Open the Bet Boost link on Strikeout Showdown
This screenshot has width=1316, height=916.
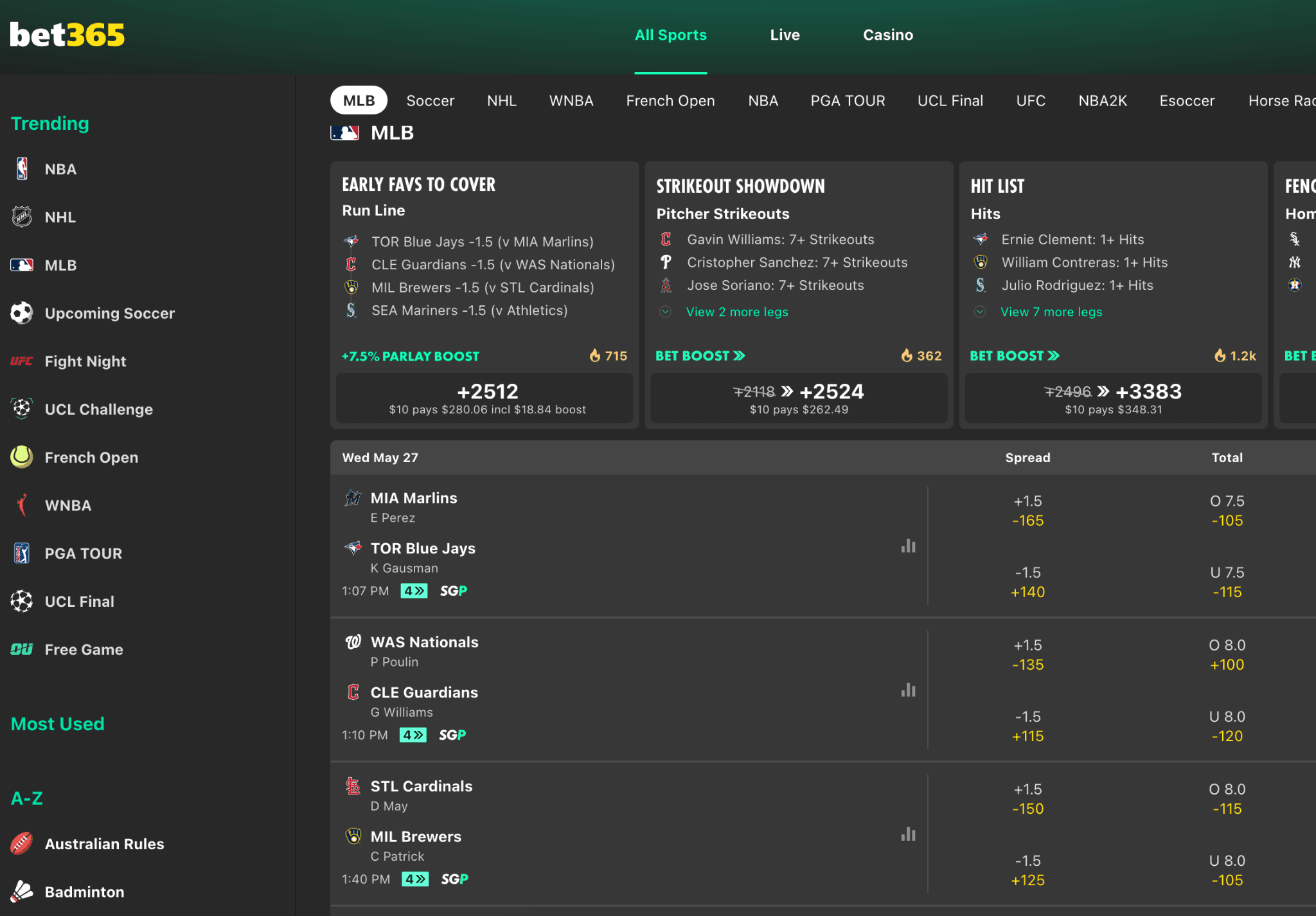pos(700,355)
